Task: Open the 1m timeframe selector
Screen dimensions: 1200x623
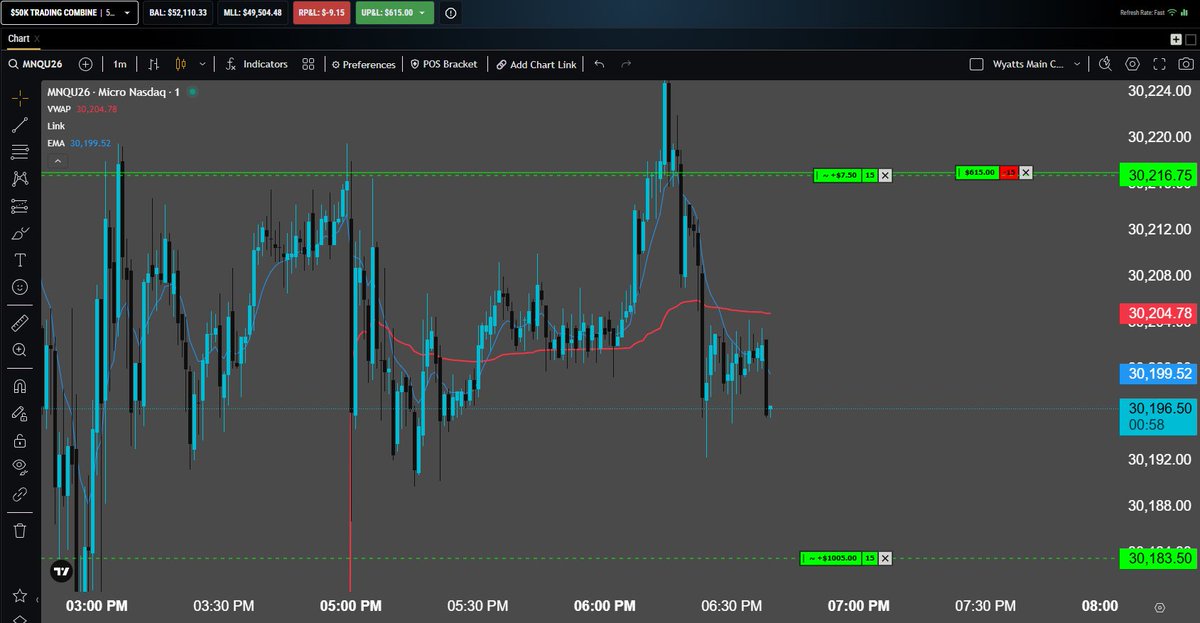Action: [120, 64]
